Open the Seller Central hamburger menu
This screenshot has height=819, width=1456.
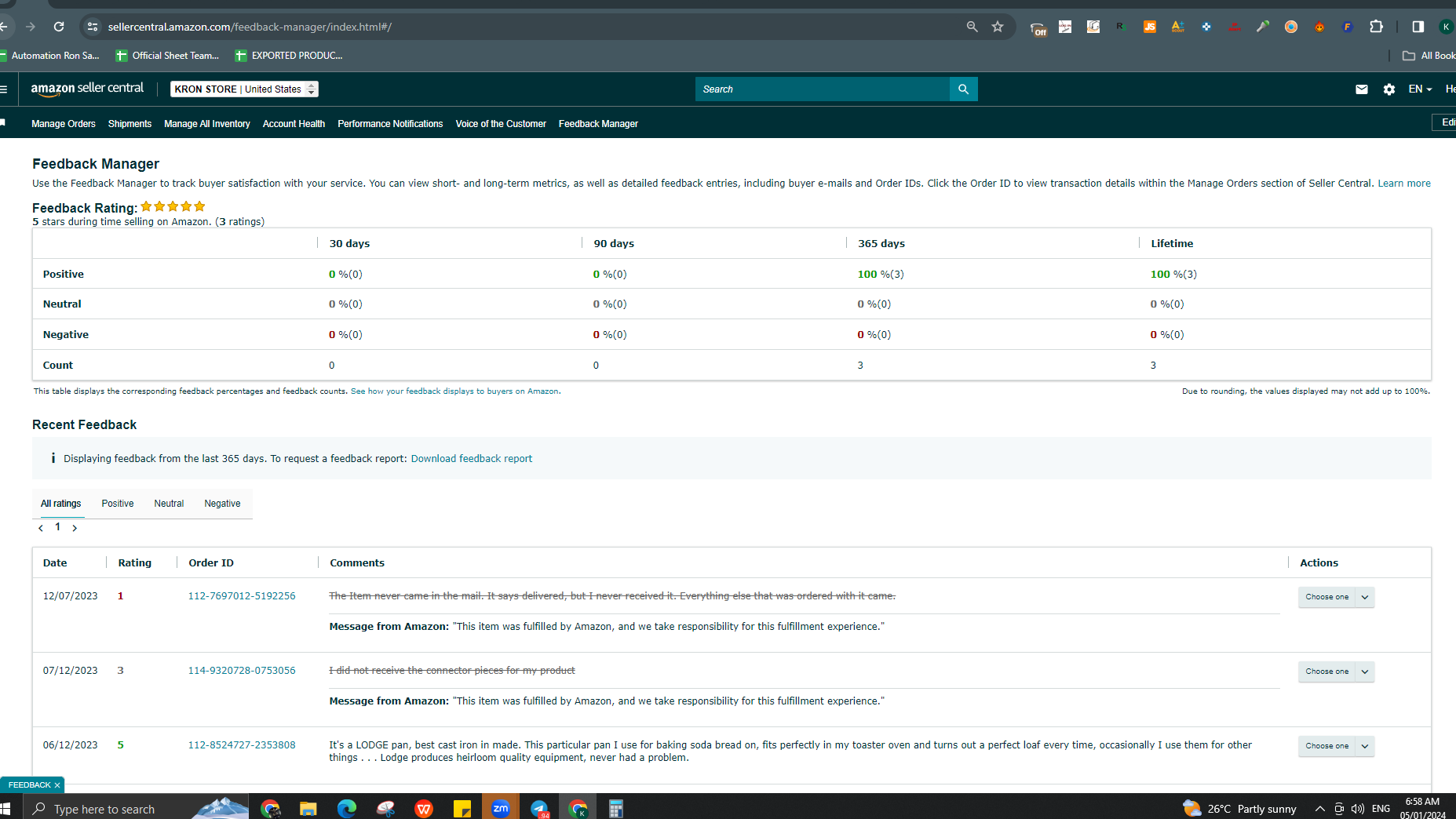pos(4,89)
